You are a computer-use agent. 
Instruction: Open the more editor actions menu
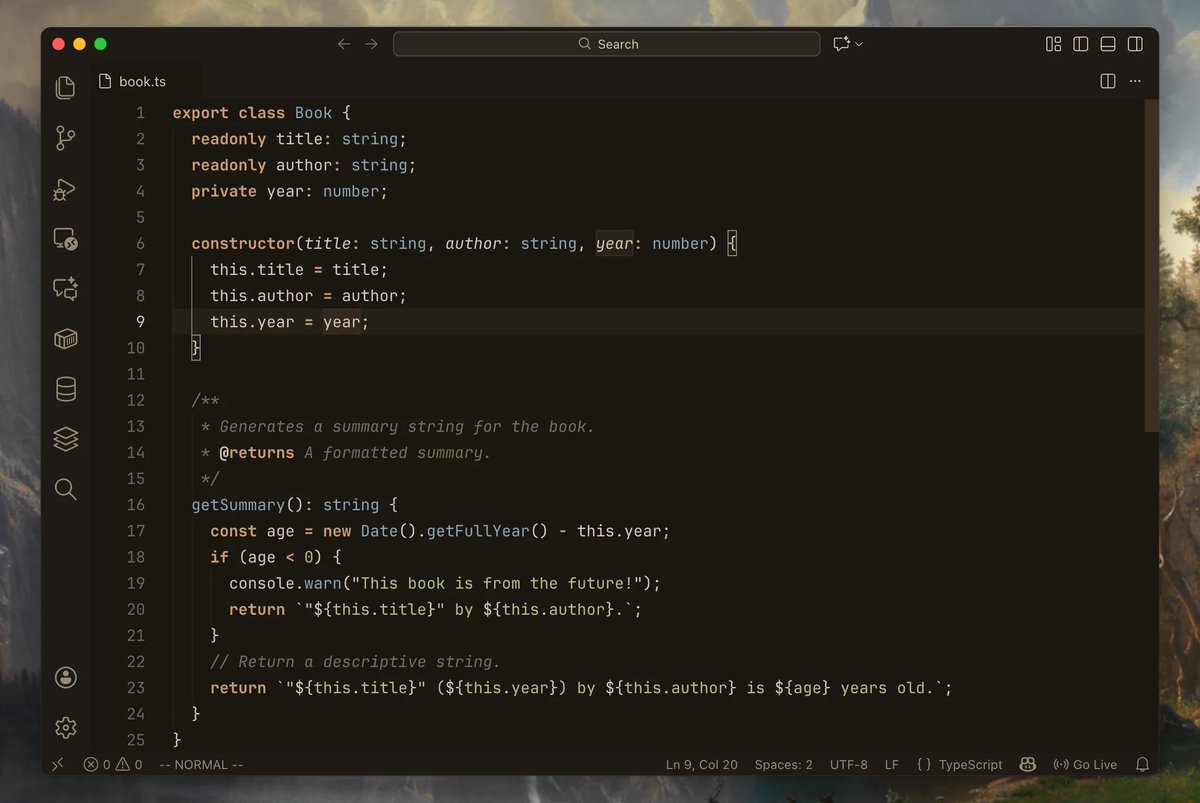[1135, 81]
